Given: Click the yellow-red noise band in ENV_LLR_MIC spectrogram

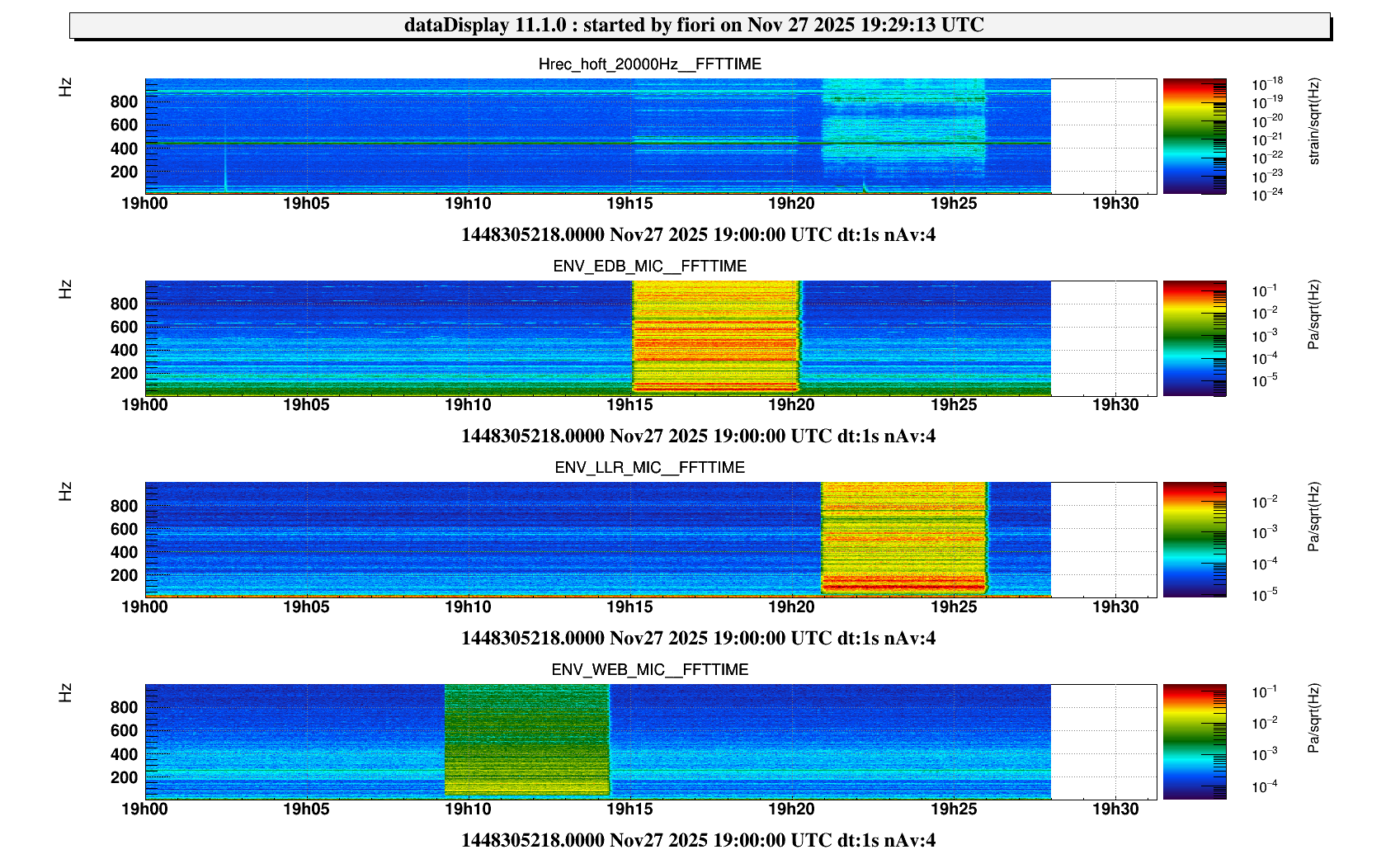Looking at the screenshot, I should click(904, 540).
